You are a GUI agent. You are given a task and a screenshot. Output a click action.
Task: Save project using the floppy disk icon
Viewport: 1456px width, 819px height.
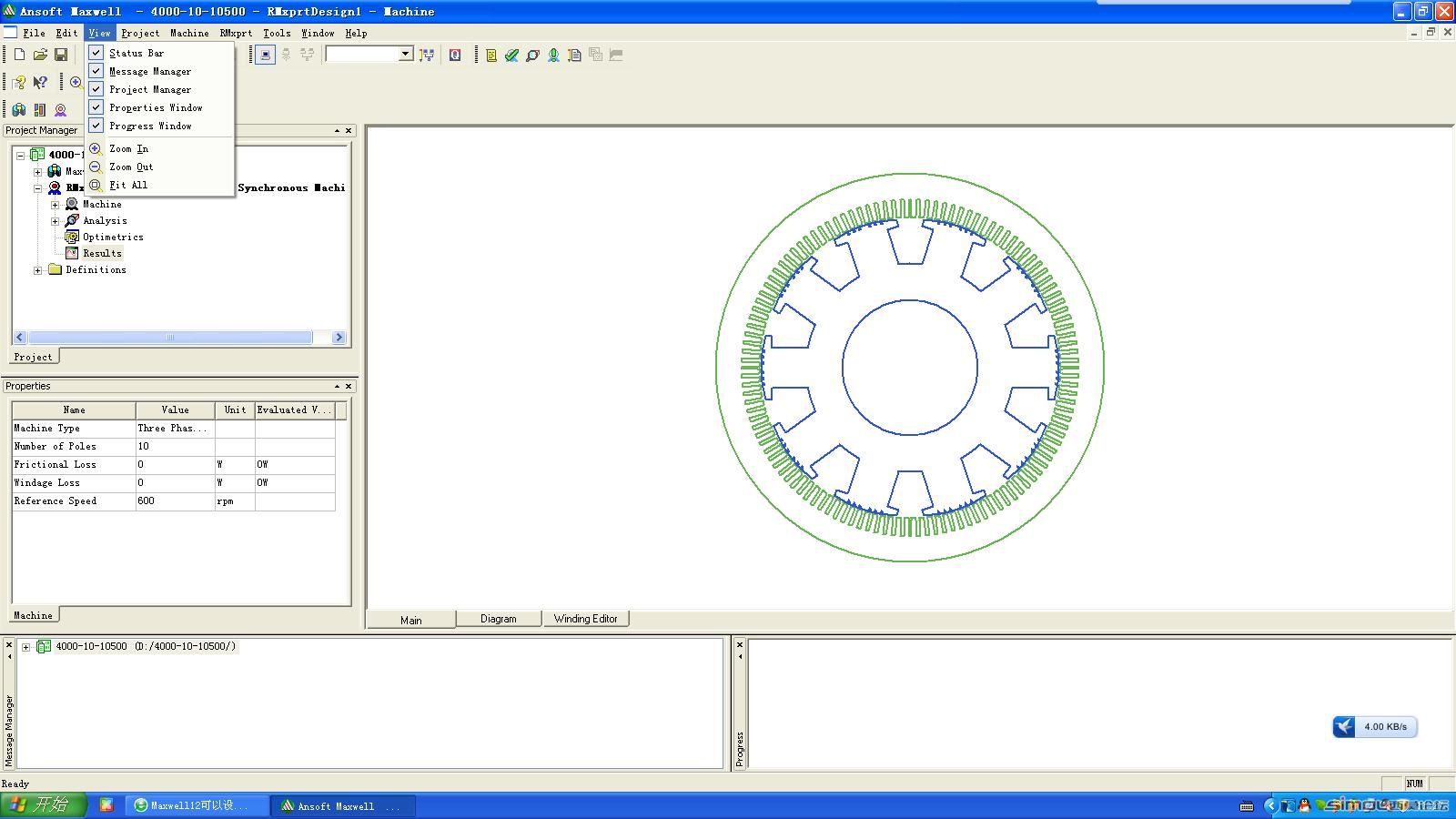tap(61, 55)
